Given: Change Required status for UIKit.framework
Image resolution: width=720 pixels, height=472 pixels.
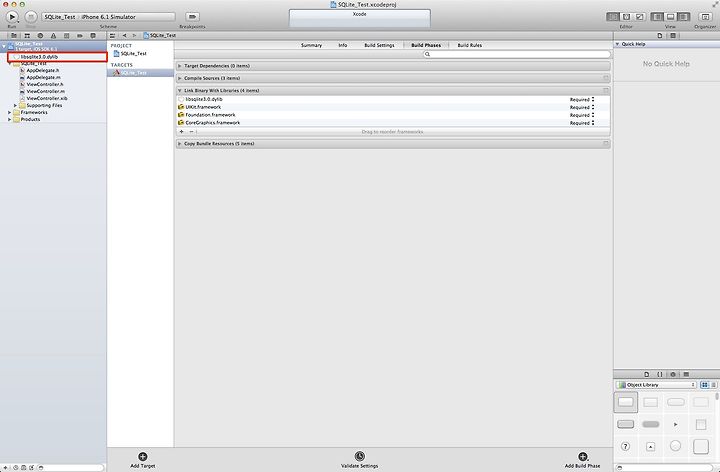Looking at the screenshot, I should click(582, 107).
